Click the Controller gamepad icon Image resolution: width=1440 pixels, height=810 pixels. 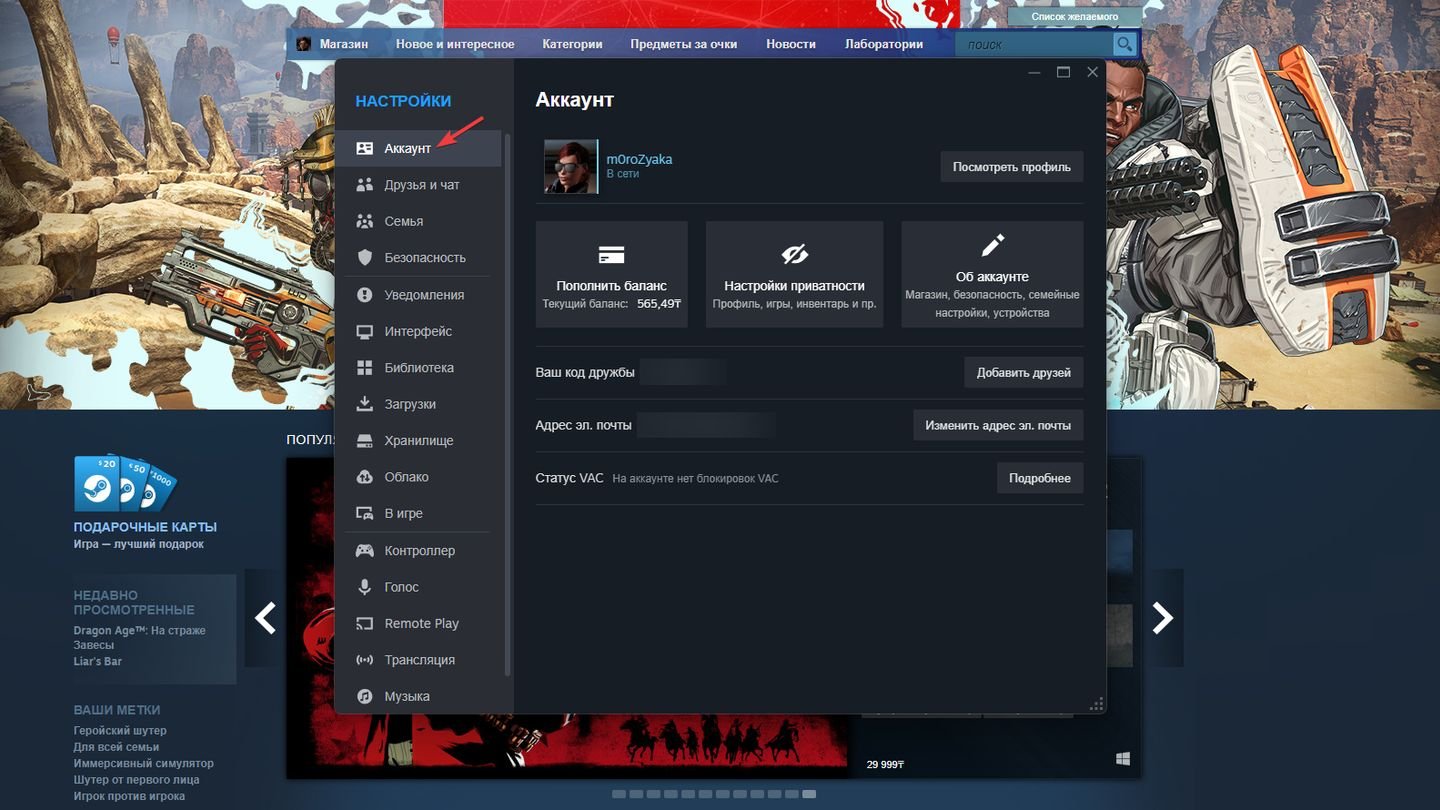[365, 551]
